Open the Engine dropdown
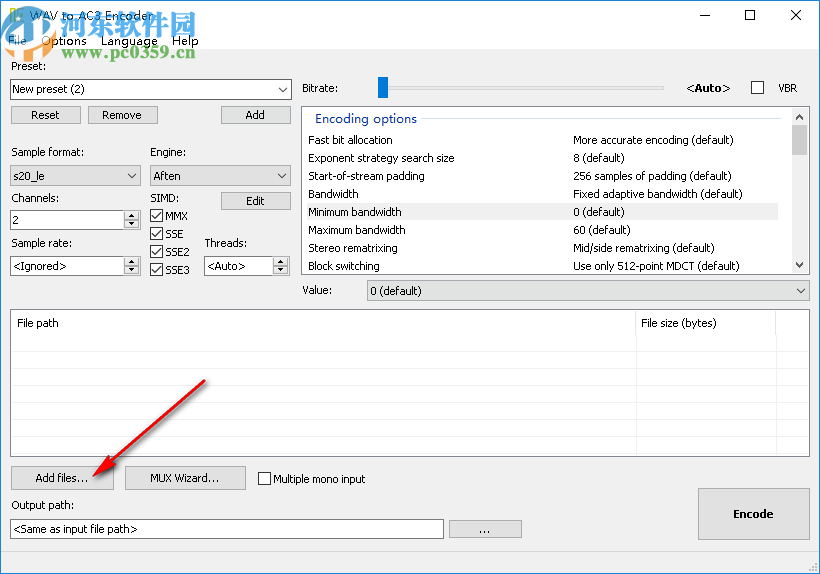820x574 pixels. (220, 176)
